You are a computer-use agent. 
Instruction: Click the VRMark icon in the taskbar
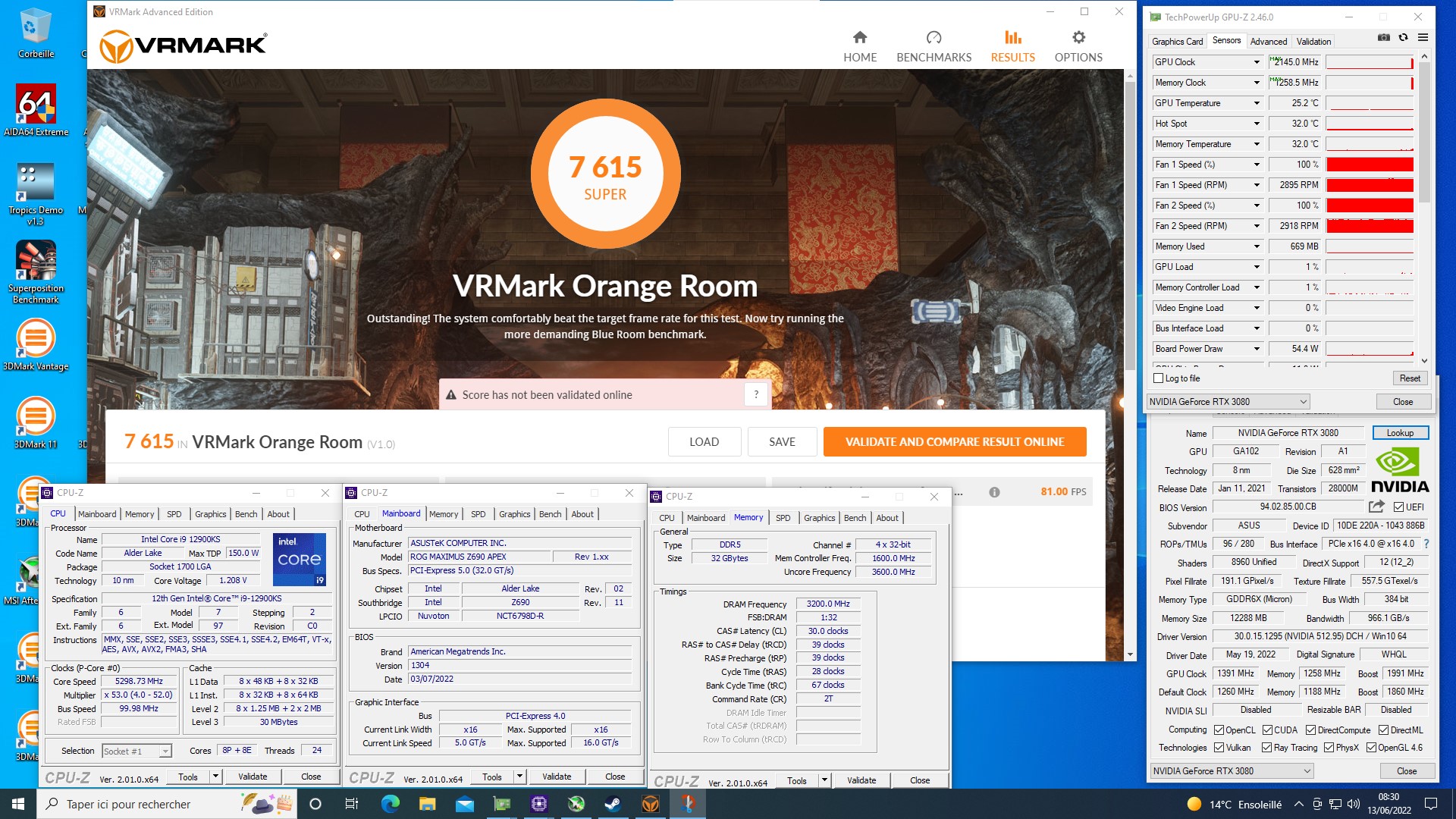650,804
